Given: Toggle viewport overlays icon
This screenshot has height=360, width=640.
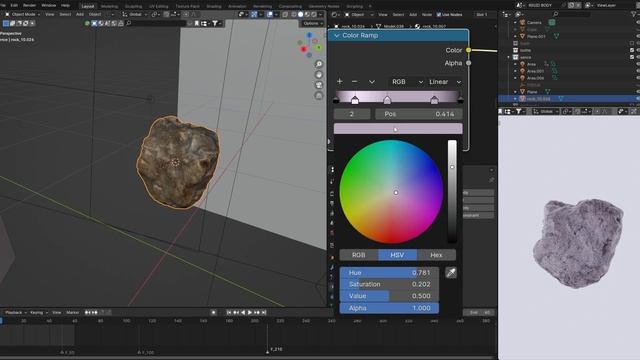Looking at the screenshot, I should coord(270,14).
